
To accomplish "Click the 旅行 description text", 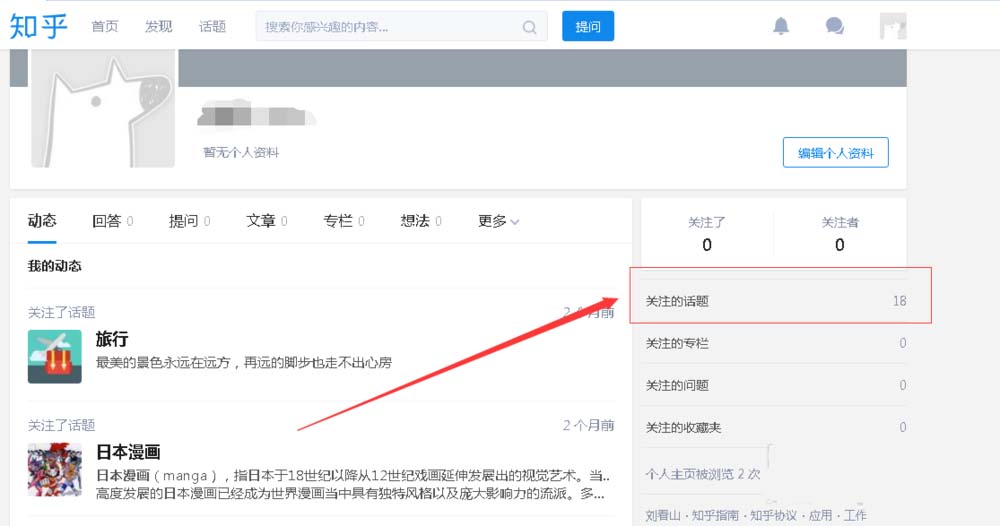I will coord(244,363).
